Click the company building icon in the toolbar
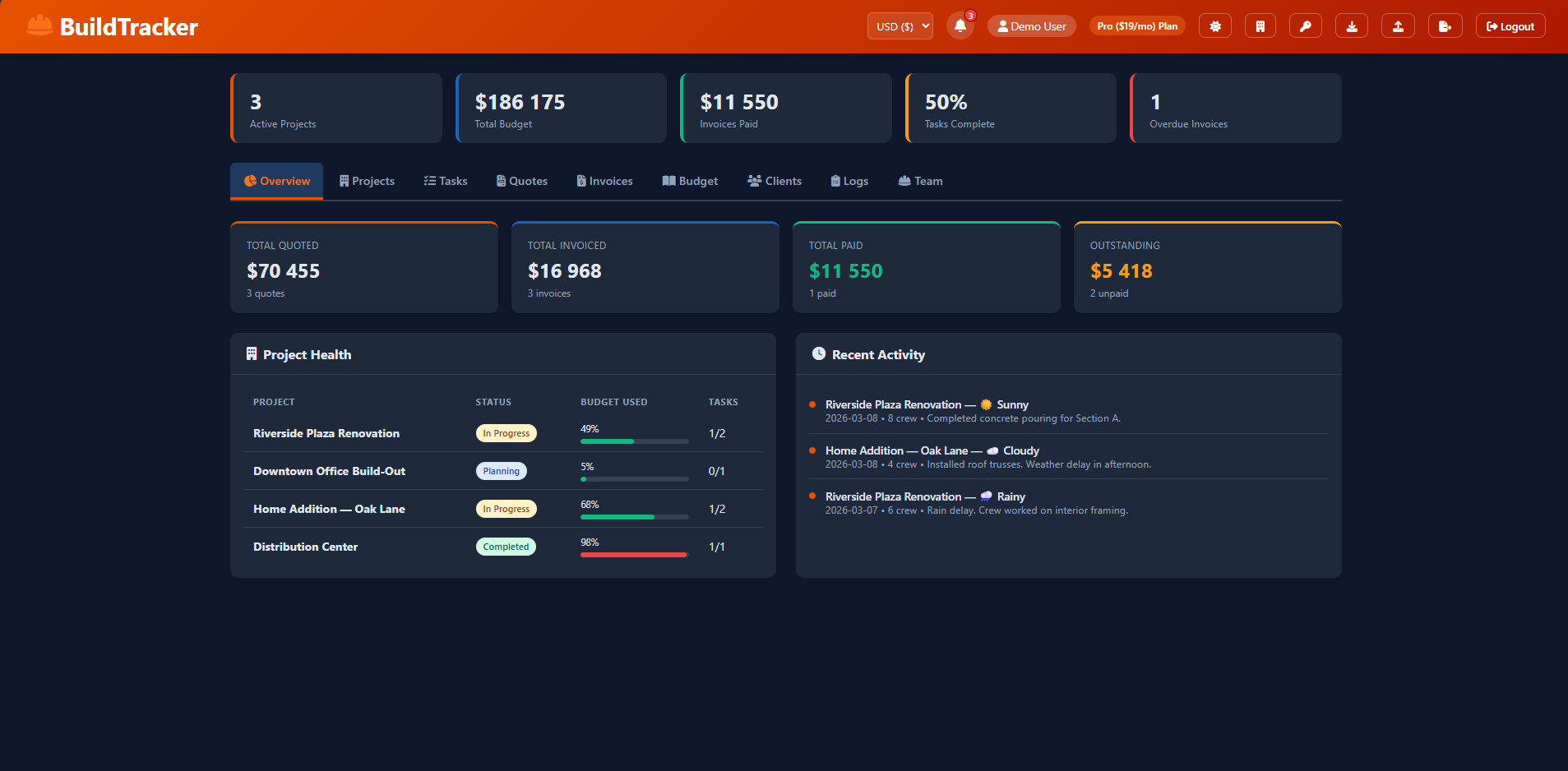Viewport: 1568px width, 771px height. coord(1260,25)
